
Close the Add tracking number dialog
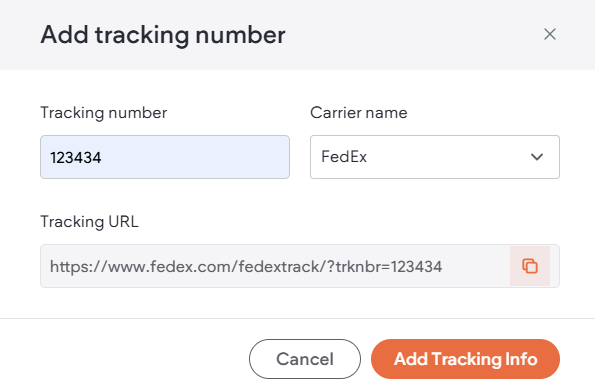(549, 34)
